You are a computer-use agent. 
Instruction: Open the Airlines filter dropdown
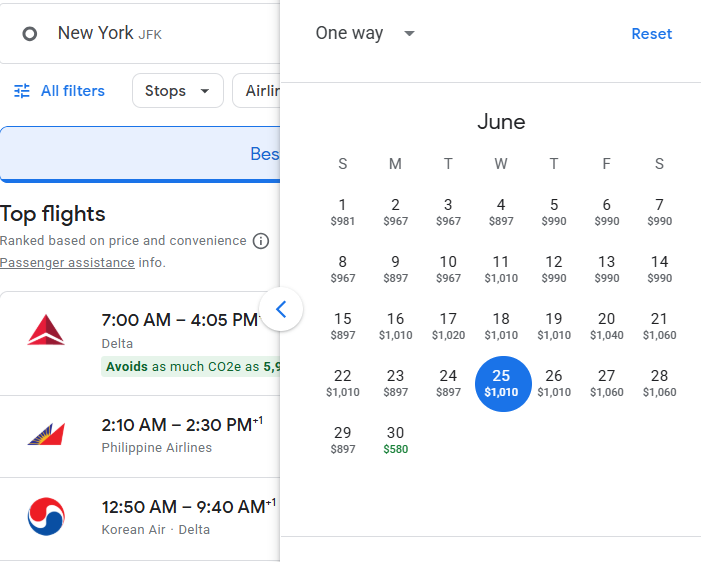257,91
